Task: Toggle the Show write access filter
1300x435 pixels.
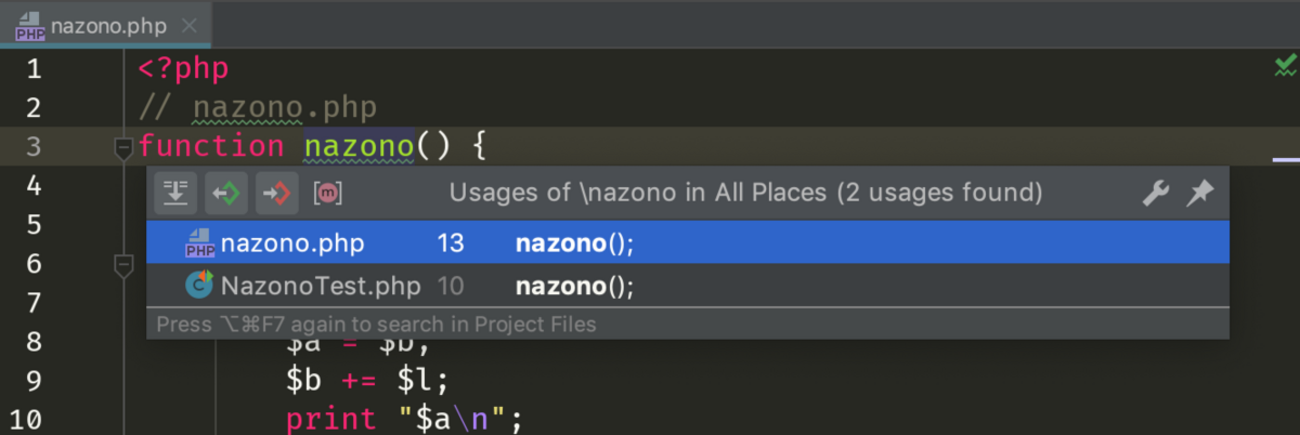Action: (x=277, y=193)
